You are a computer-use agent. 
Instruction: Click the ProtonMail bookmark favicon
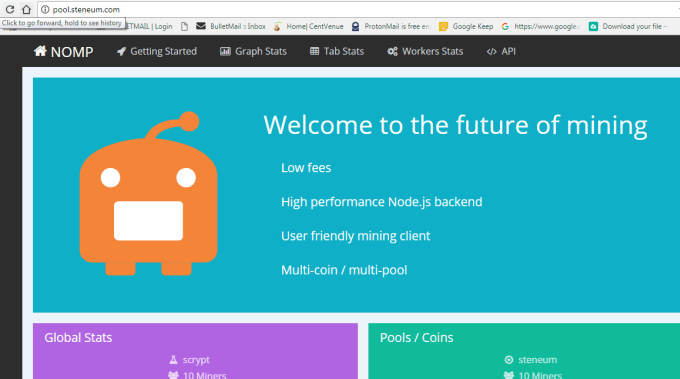click(356, 26)
